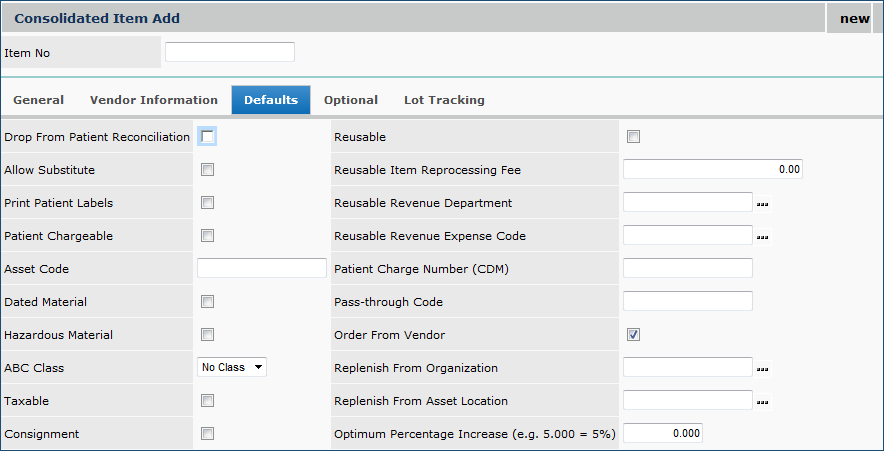
Task: Expand the ABC Class dropdown
Action: 232,367
